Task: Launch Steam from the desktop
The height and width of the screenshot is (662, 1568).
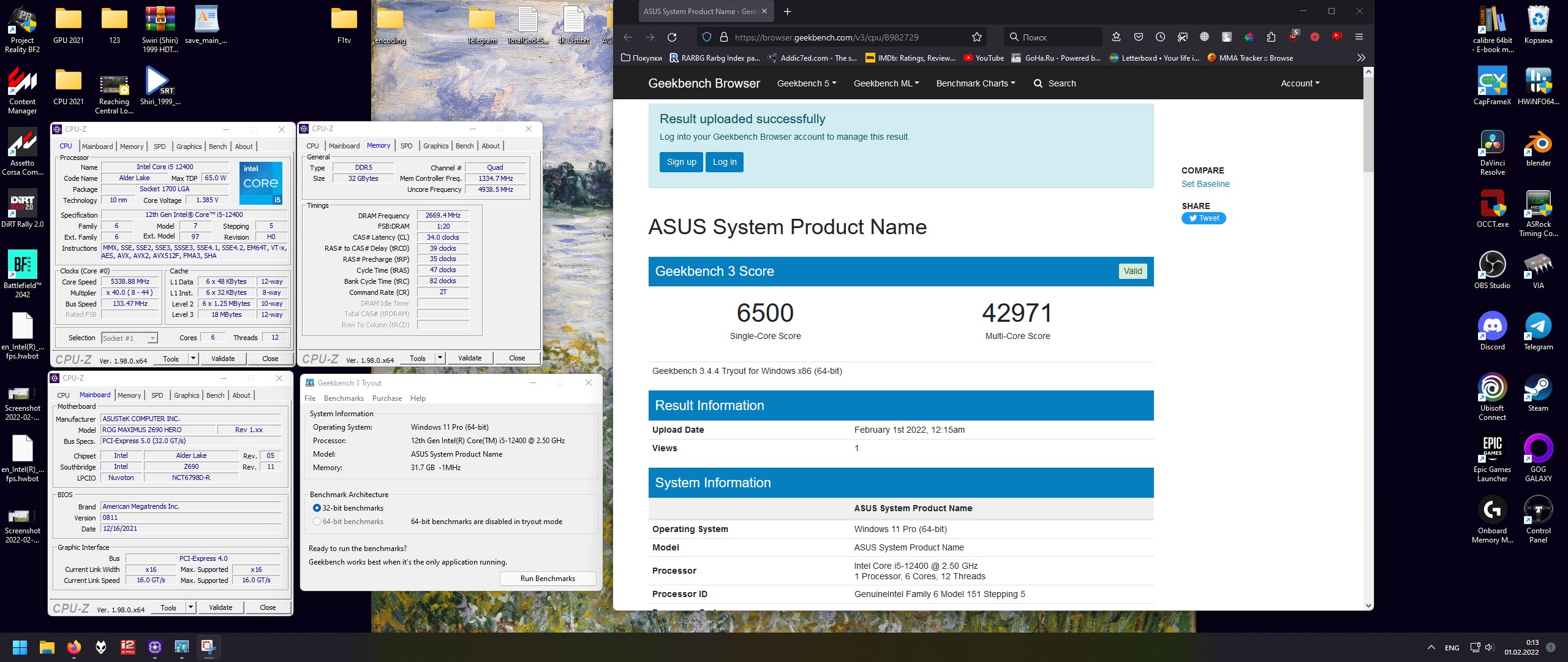Action: pos(1538,393)
